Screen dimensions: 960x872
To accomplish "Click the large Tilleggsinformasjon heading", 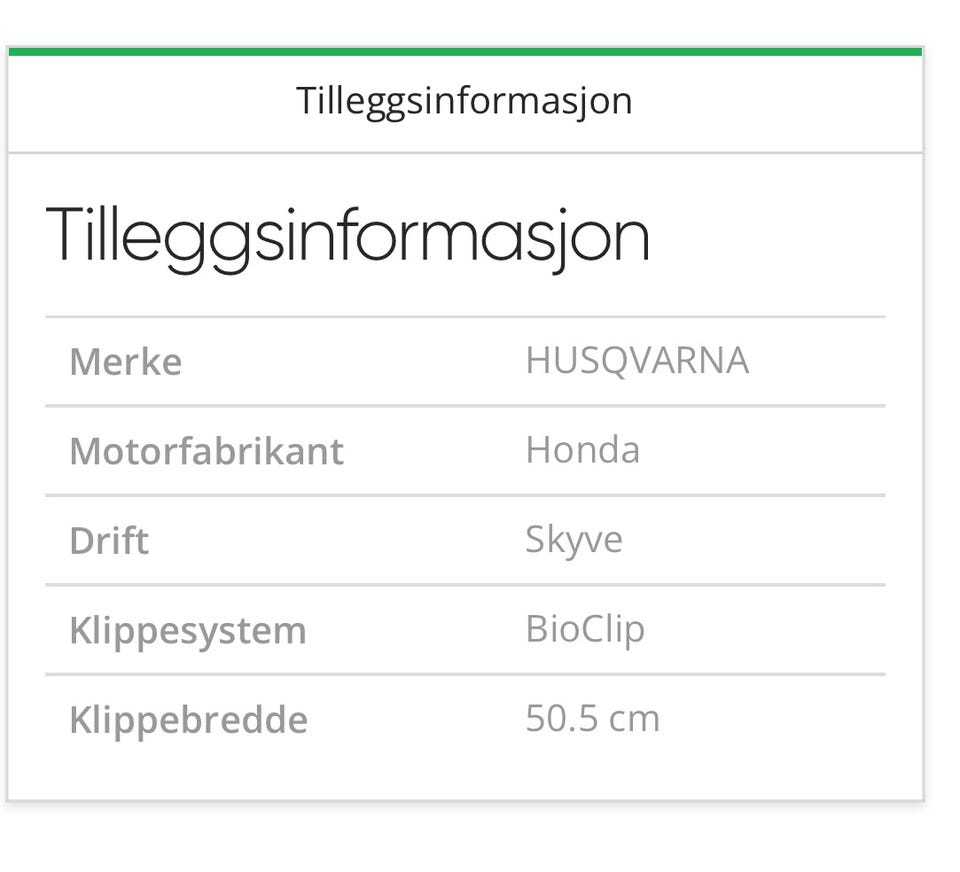I will [x=347, y=237].
